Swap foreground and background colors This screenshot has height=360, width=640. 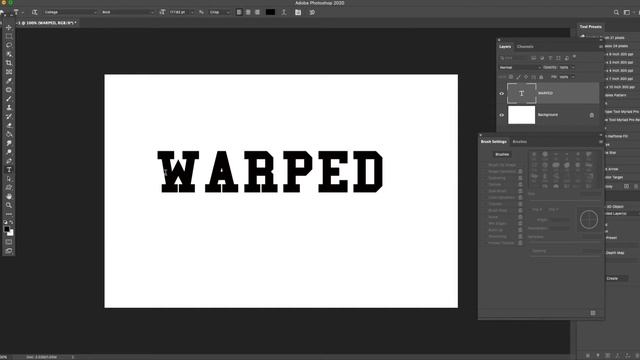pyautogui.click(x=11, y=222)
